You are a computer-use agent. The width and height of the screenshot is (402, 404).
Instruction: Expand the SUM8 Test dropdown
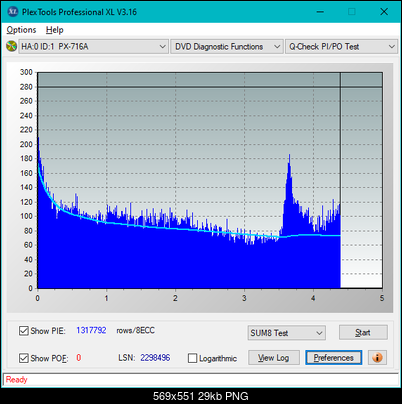[x=287, y=333]
